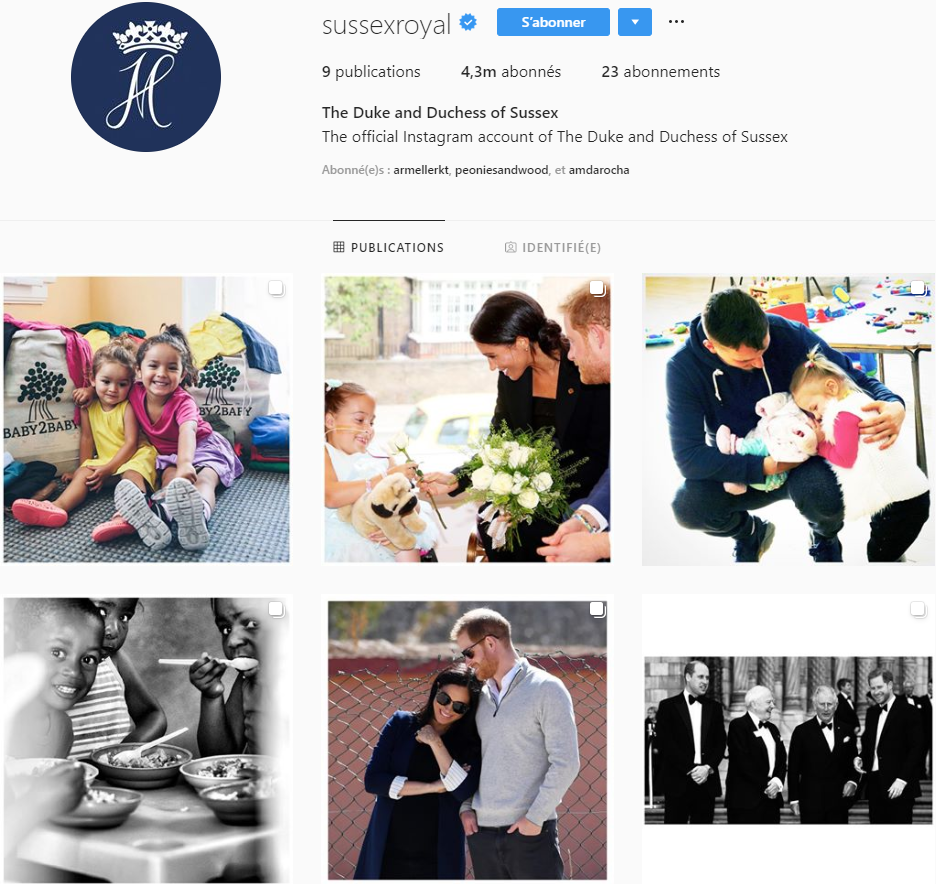Click the carousel icon on the couple by fence post

597,609
